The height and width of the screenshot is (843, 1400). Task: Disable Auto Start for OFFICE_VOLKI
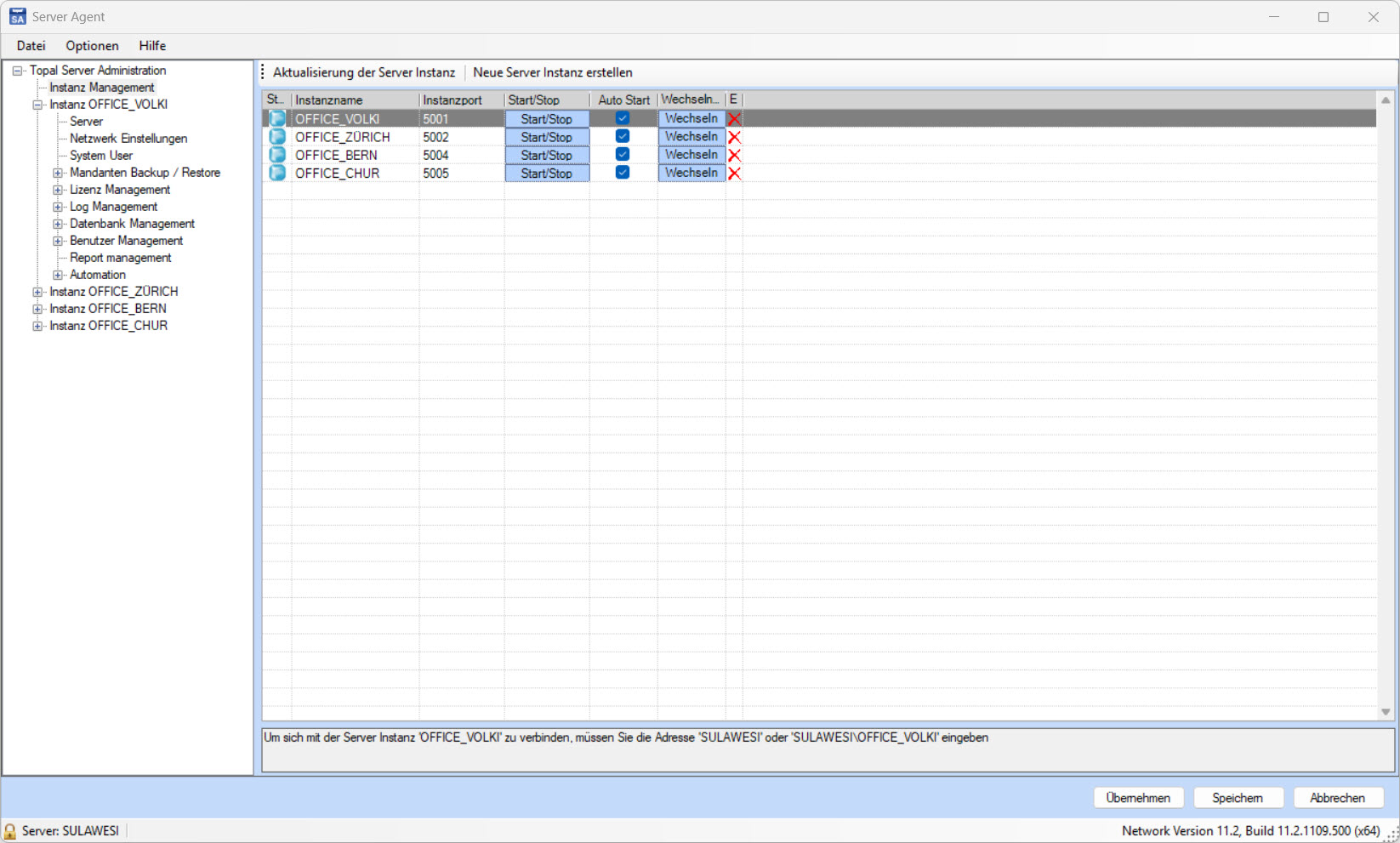[623, 118]
